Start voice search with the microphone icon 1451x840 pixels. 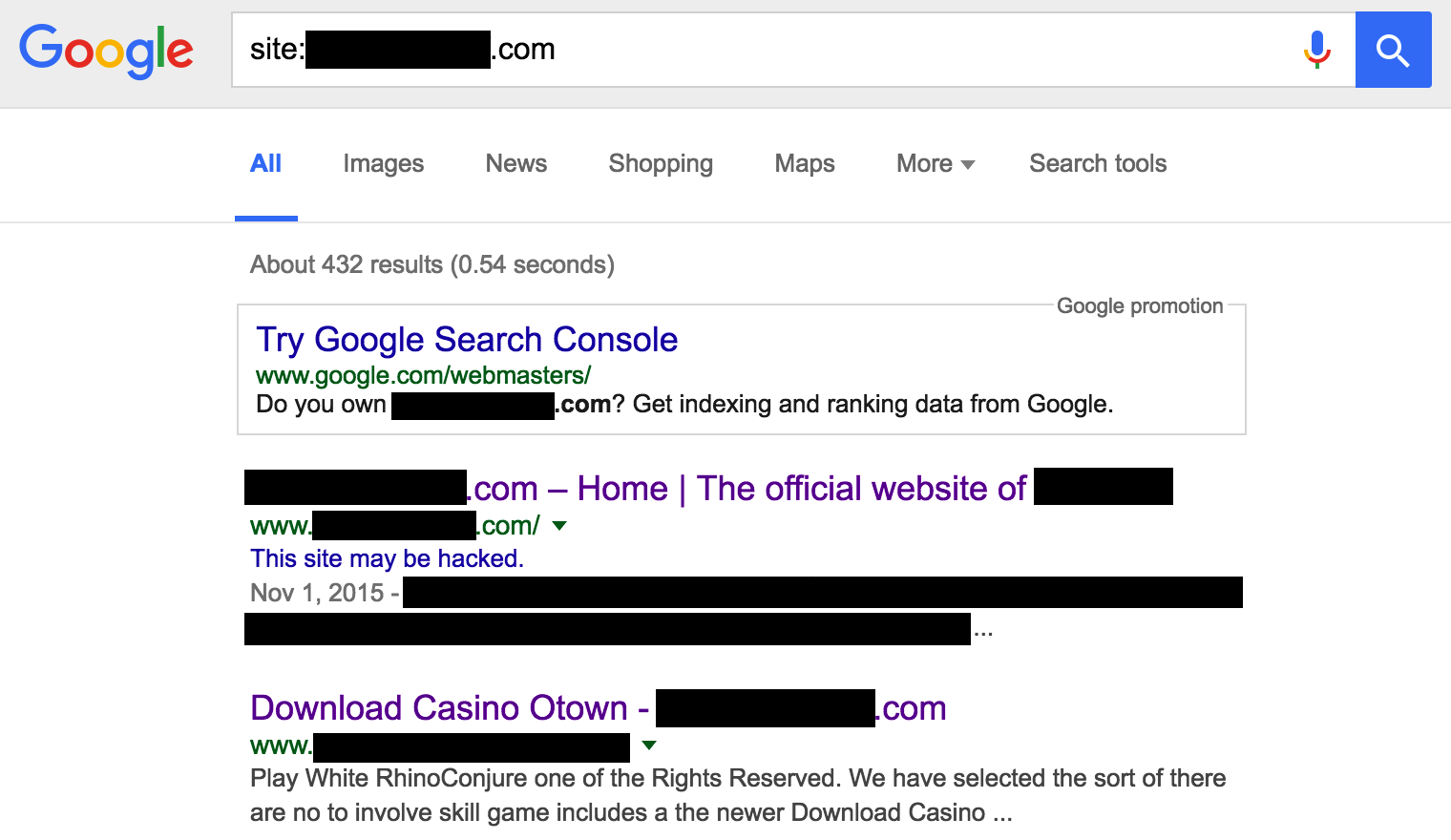click(x=1317, y=50)
